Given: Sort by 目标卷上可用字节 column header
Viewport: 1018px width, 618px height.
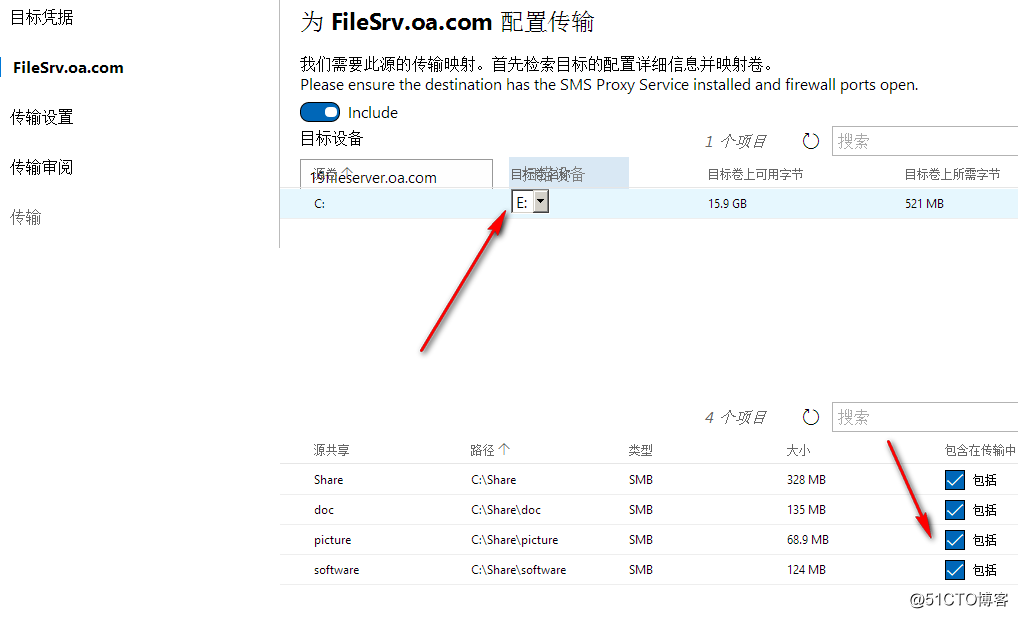Looking at the screenshot, I should point(755,174).
